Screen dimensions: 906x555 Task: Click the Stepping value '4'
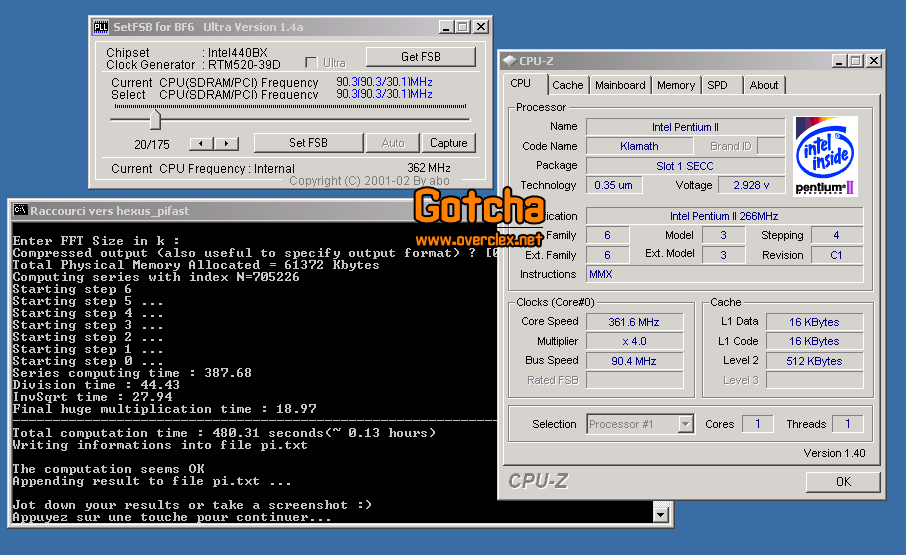click(x=837, y=235)
